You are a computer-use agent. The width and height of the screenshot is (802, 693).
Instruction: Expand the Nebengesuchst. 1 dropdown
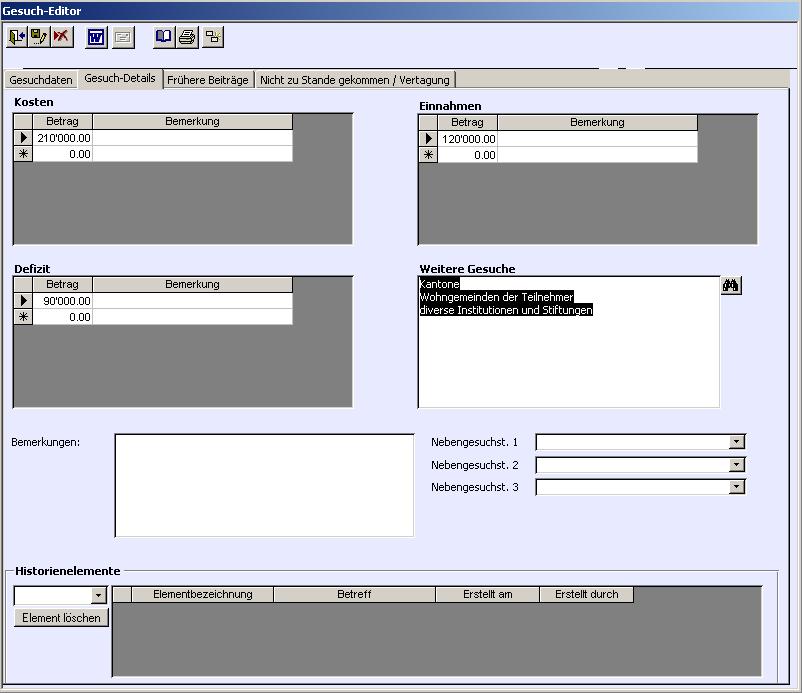click(x=737, y=442)
